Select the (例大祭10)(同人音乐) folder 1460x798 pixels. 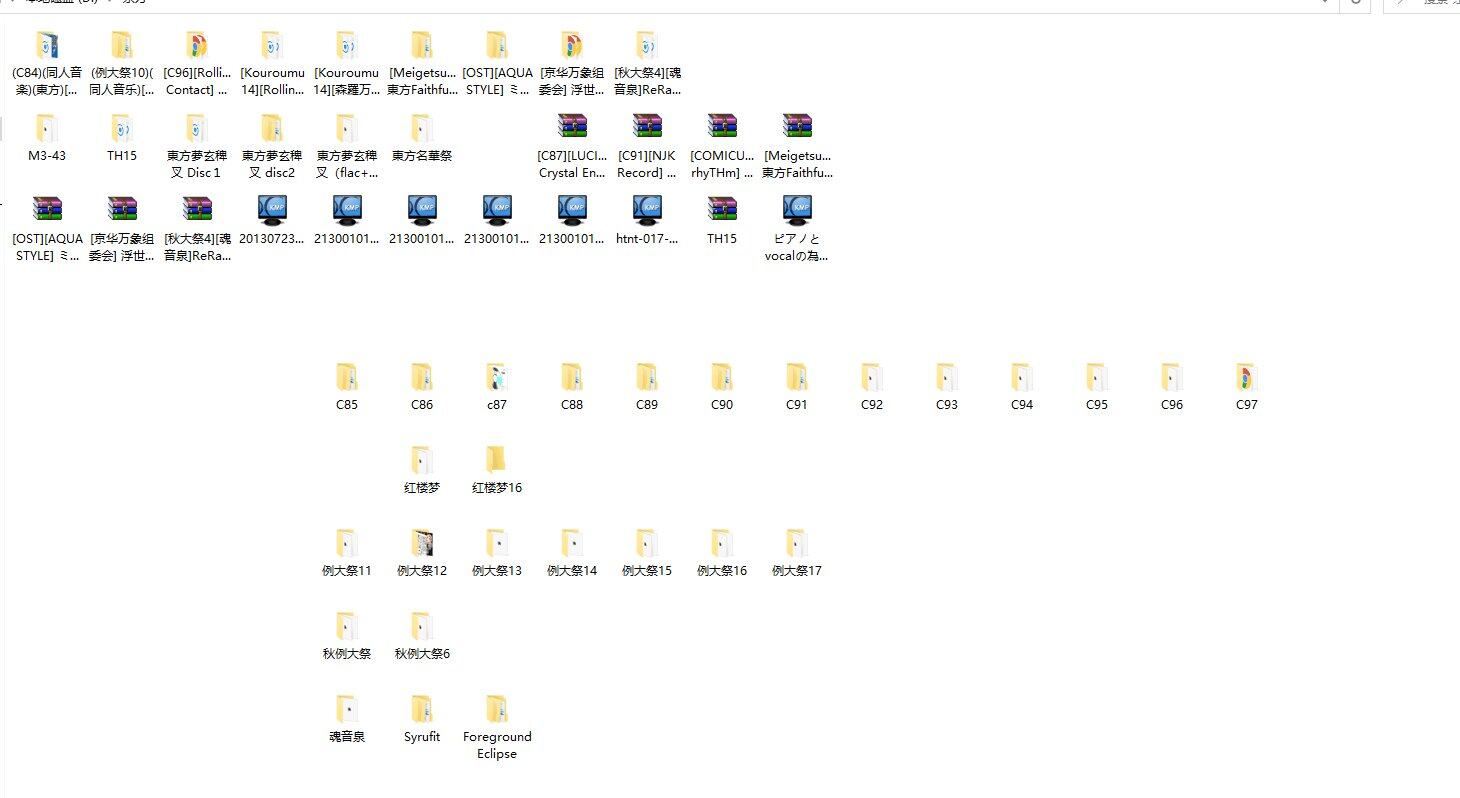click(122, 64)
